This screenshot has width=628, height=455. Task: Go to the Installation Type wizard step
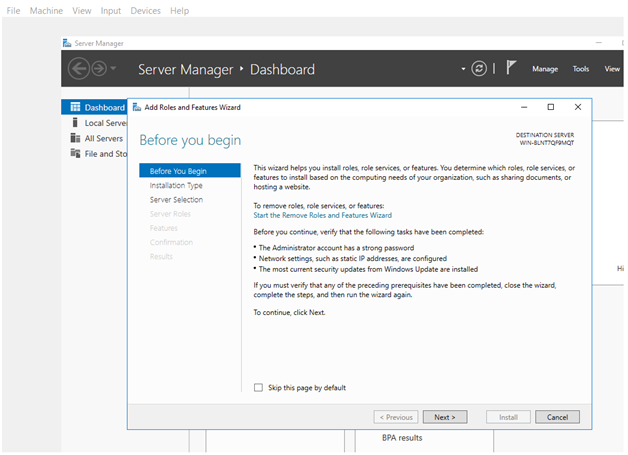pos(176,185)
